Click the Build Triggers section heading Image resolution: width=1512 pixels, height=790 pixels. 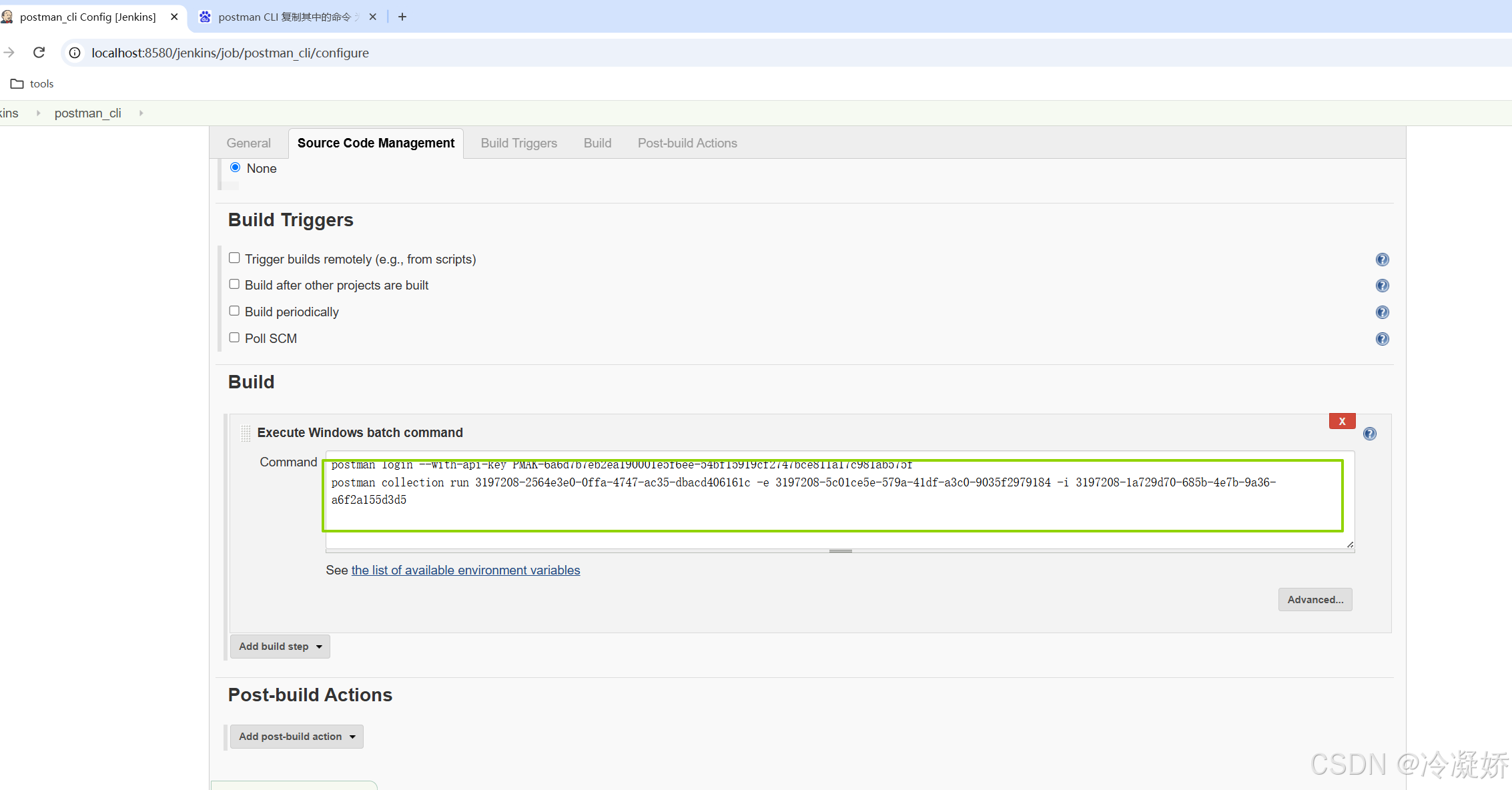tap(290, 220)
